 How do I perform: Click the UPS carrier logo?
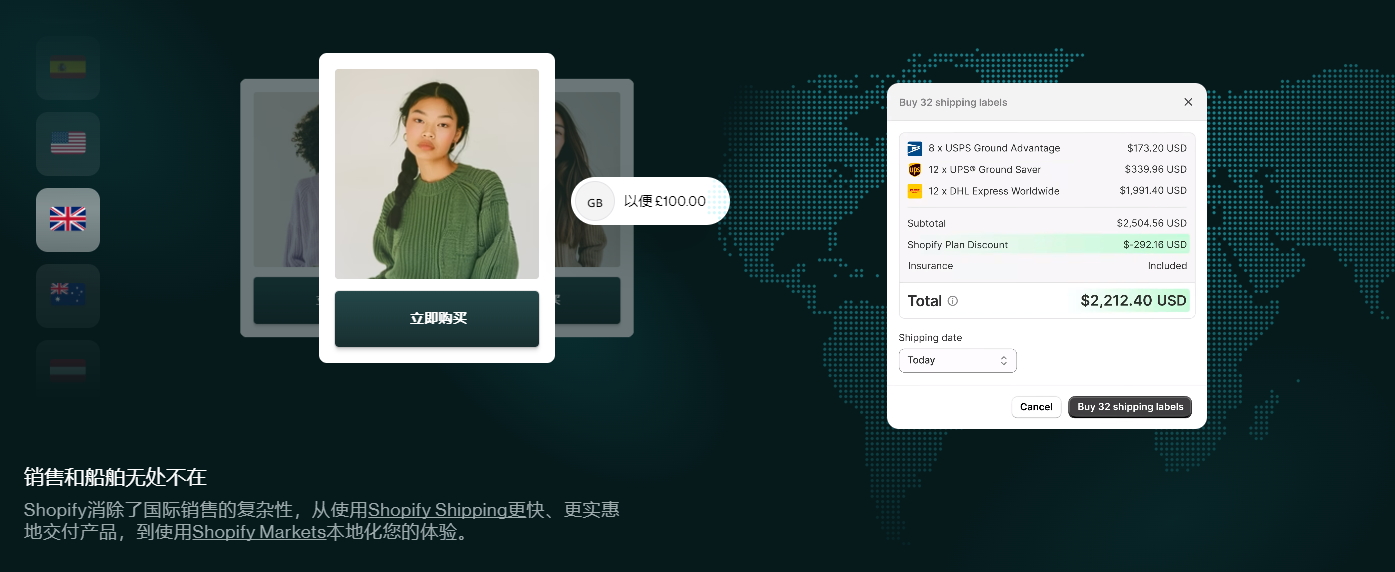click(x=914, y=170)
